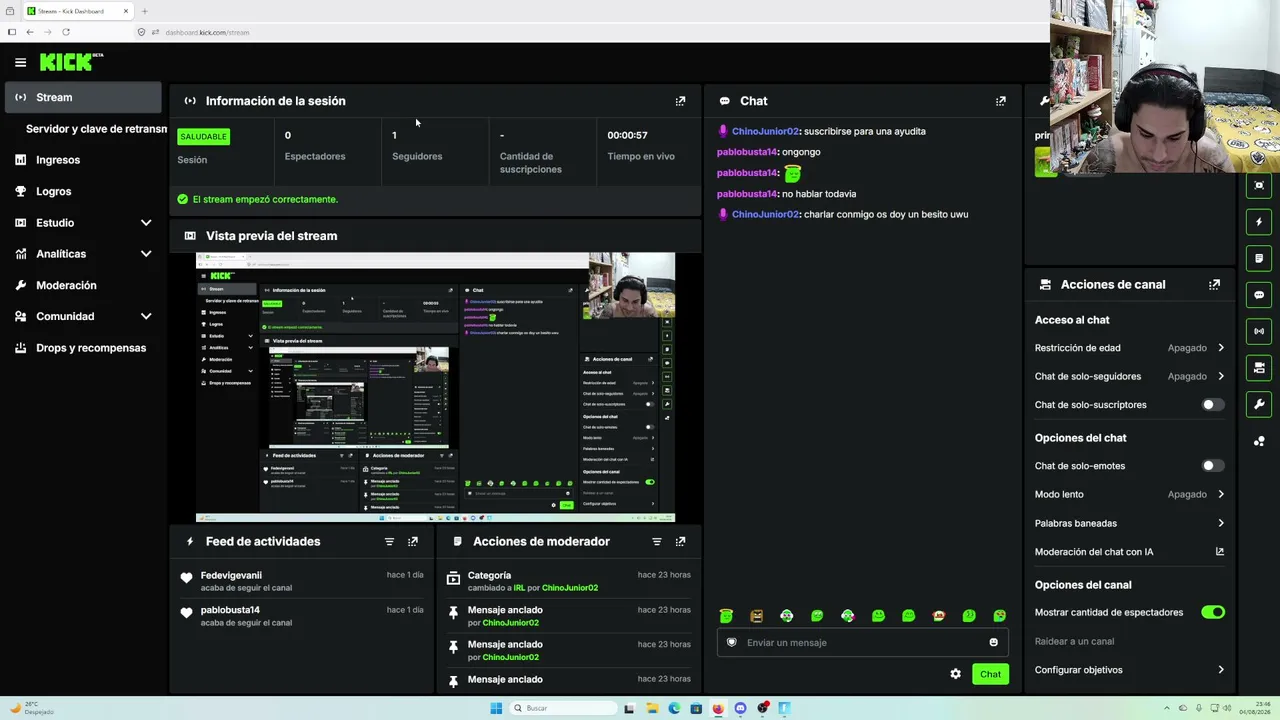Click ChinoJunior02 username in the first chat message
The image size is (1280, 720).
(x=765, y=131)
